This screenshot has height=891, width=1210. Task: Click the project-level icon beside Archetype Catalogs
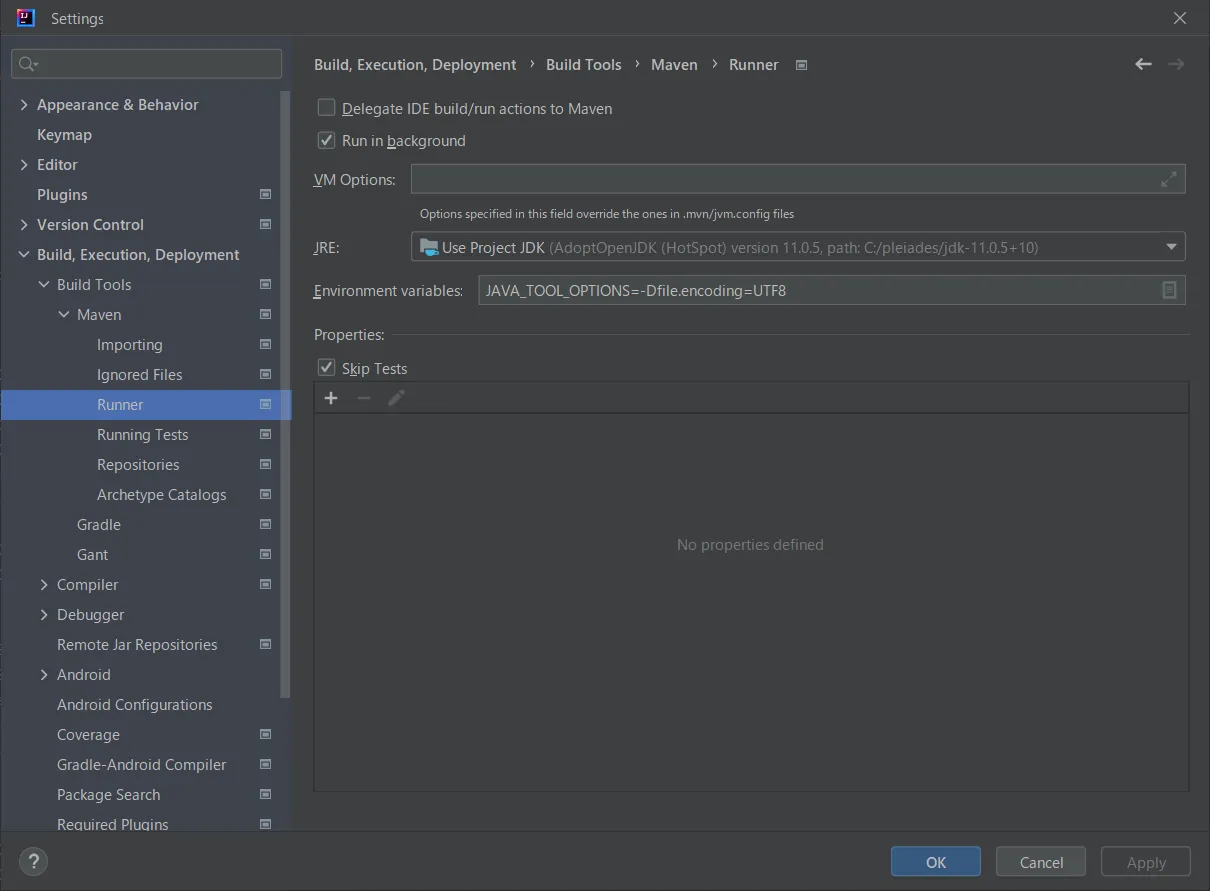tap(265, 494)
